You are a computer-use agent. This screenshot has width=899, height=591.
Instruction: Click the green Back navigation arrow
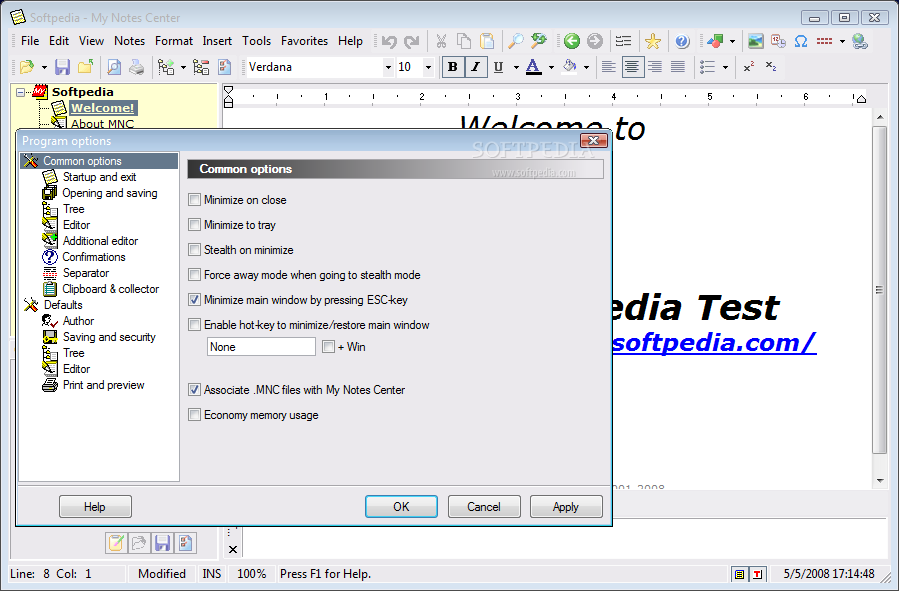tap(572, 41)
